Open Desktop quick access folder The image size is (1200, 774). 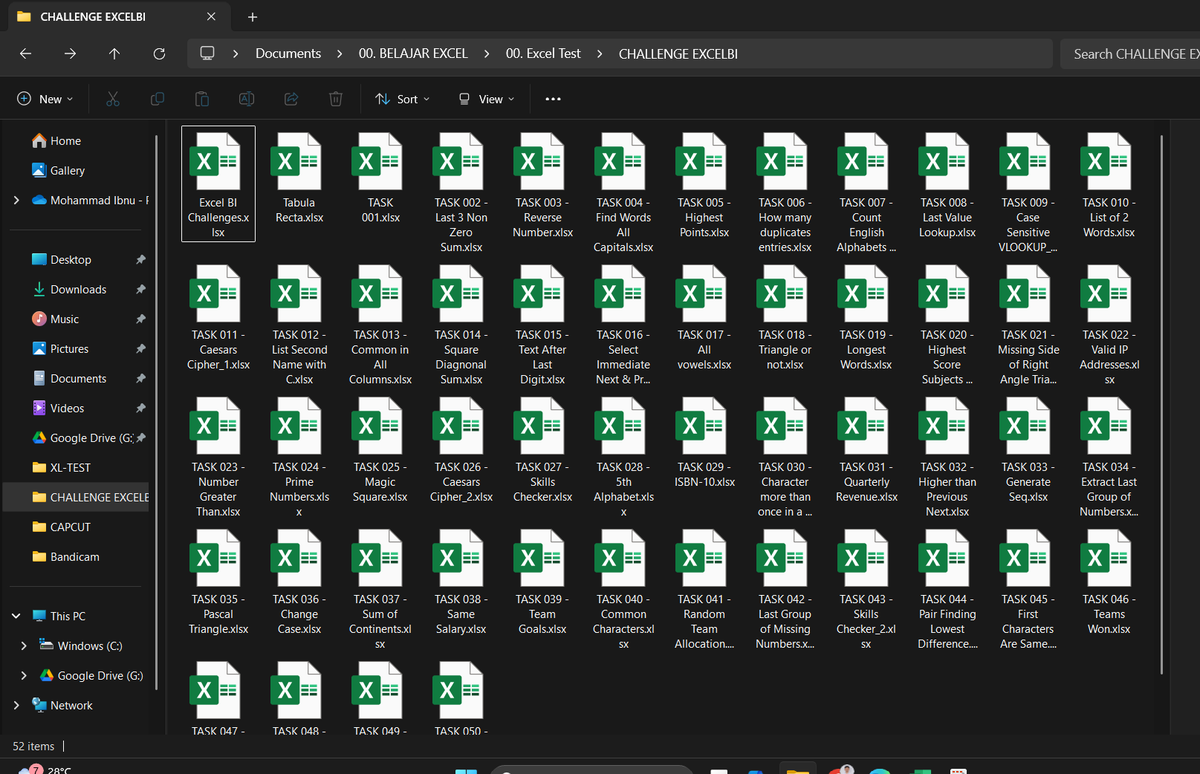tap(70, 260)
